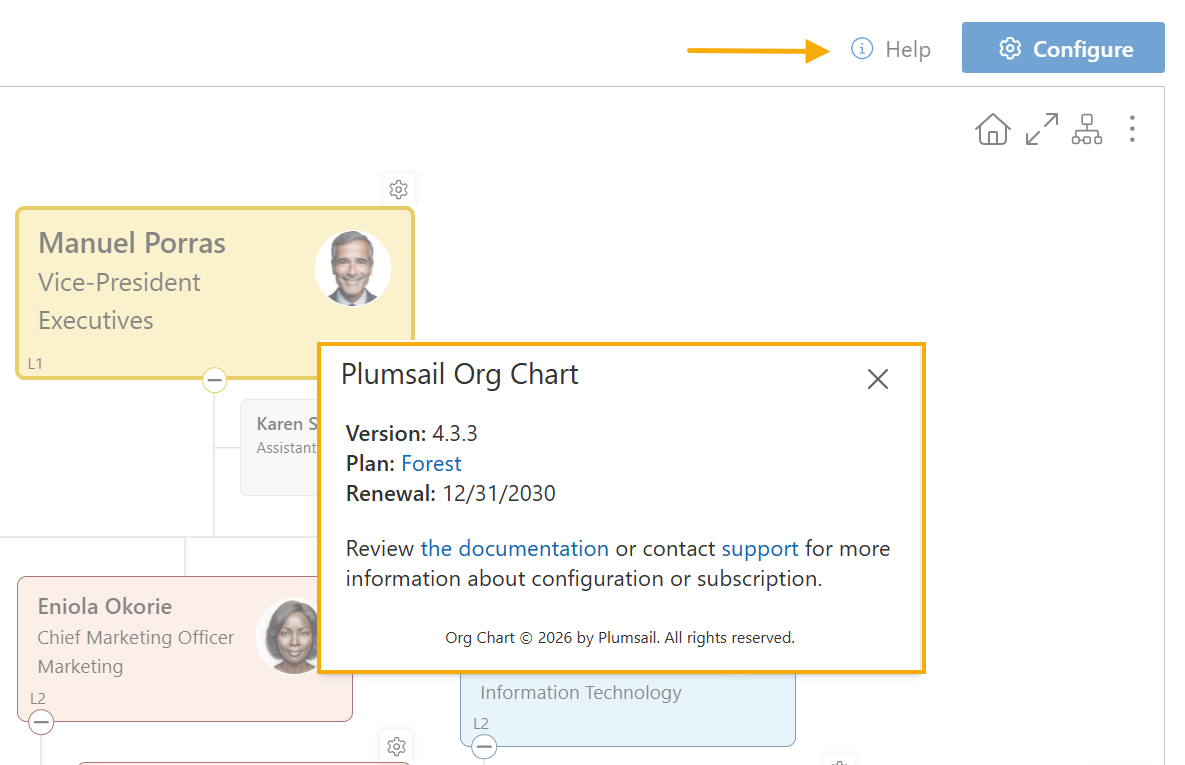The width and height of the screenshot is (1185, 765).
Task: Toggle full screen expand arrows icon
Action: [x=1041, y=129]
